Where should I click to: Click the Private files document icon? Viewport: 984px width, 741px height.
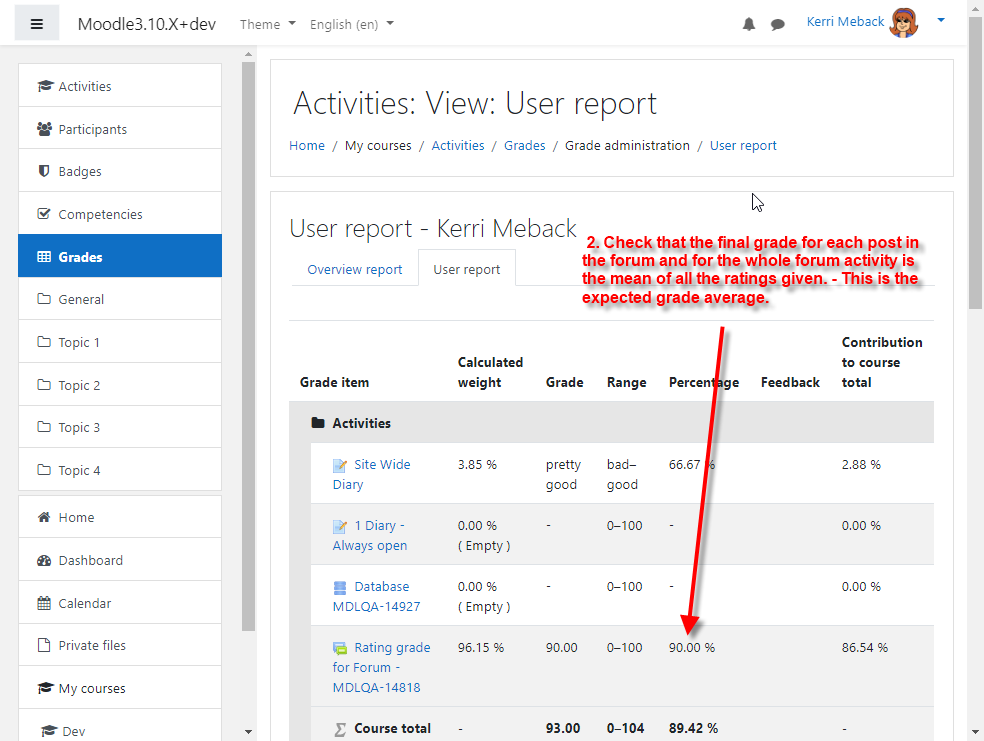pyautogui.click(x=44, y=645)
